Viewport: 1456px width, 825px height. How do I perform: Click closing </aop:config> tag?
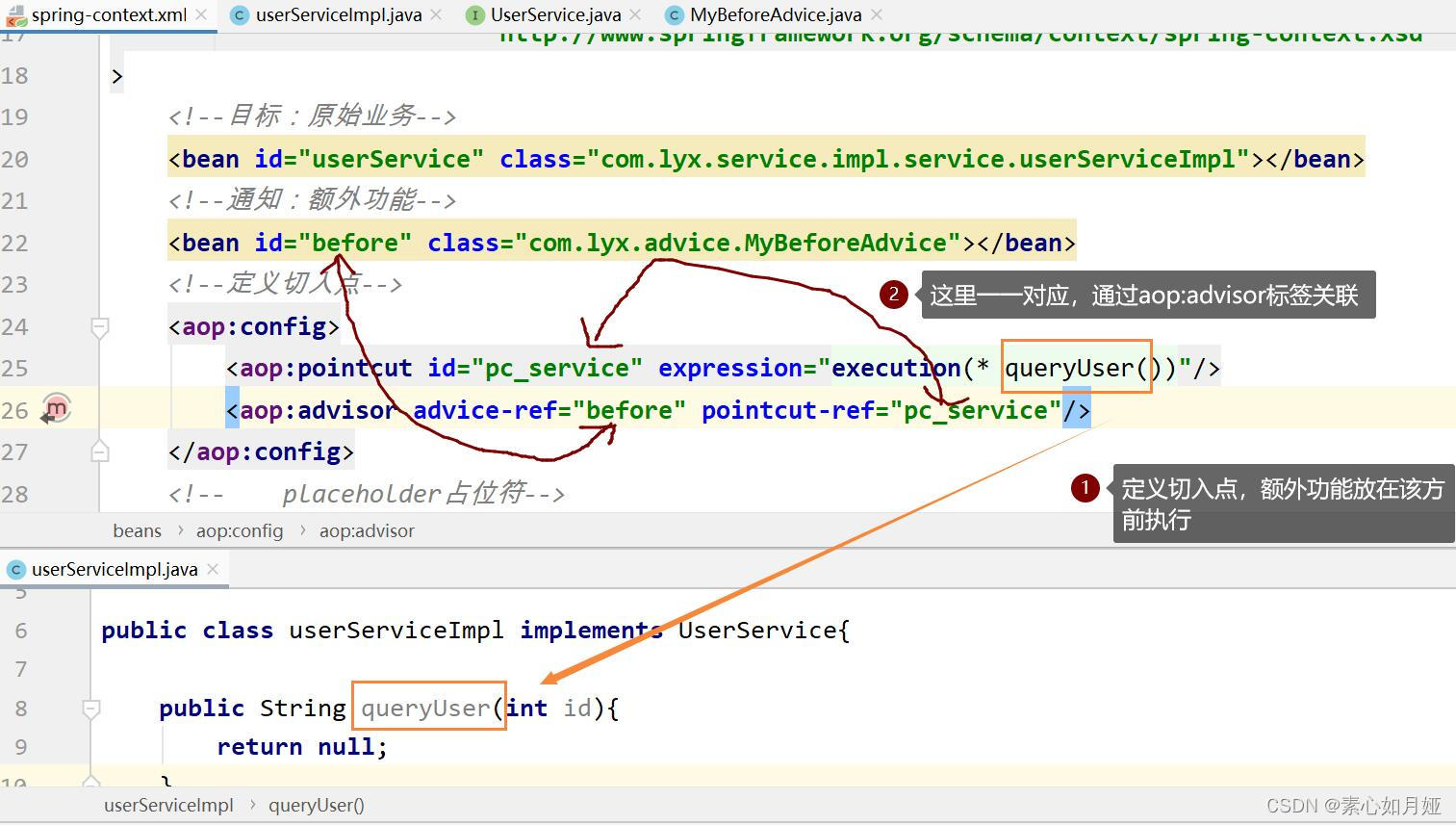coord(261,451)
